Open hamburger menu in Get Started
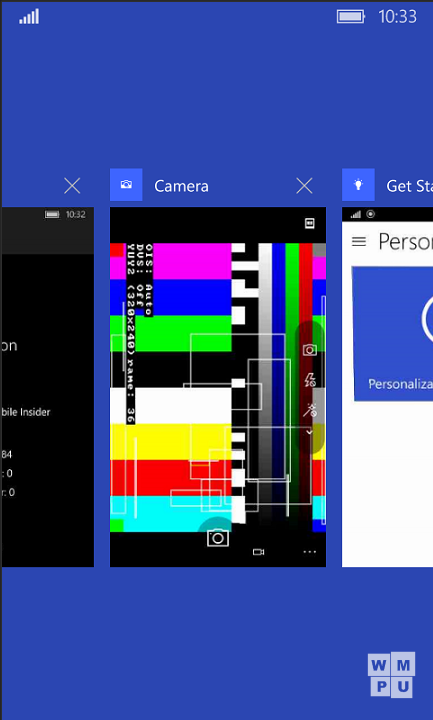 [359, 241]
